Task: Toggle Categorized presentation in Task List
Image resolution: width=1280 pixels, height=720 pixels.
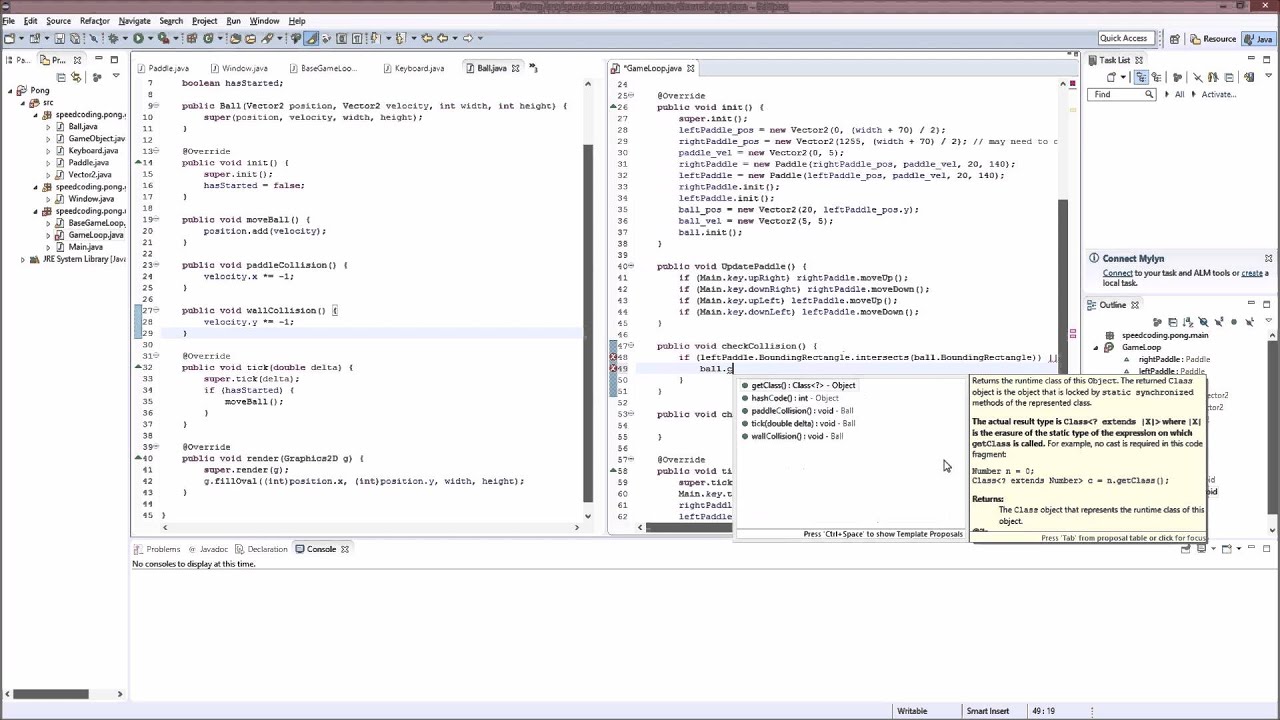Action: pos(1141,77)
